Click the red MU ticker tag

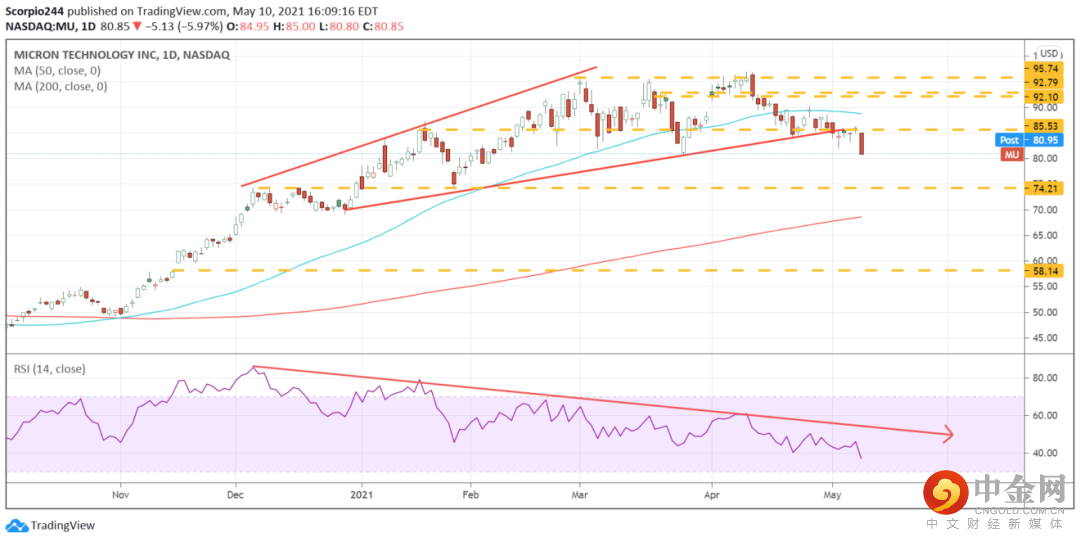(x=1011, y=154)
